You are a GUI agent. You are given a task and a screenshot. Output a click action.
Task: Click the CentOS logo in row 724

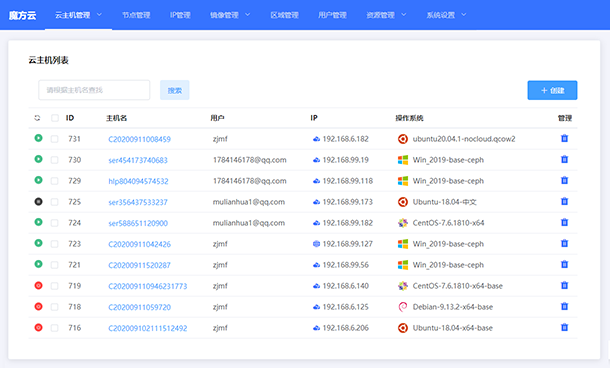pos(403,223)
